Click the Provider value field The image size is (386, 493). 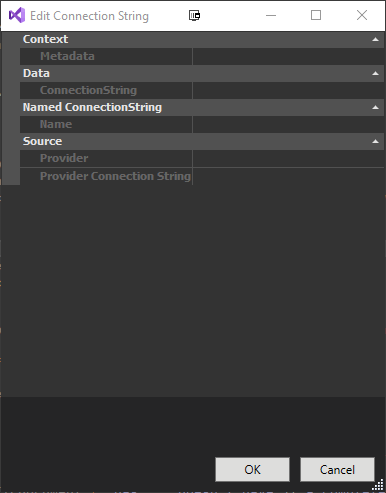[x=288, y=158]
